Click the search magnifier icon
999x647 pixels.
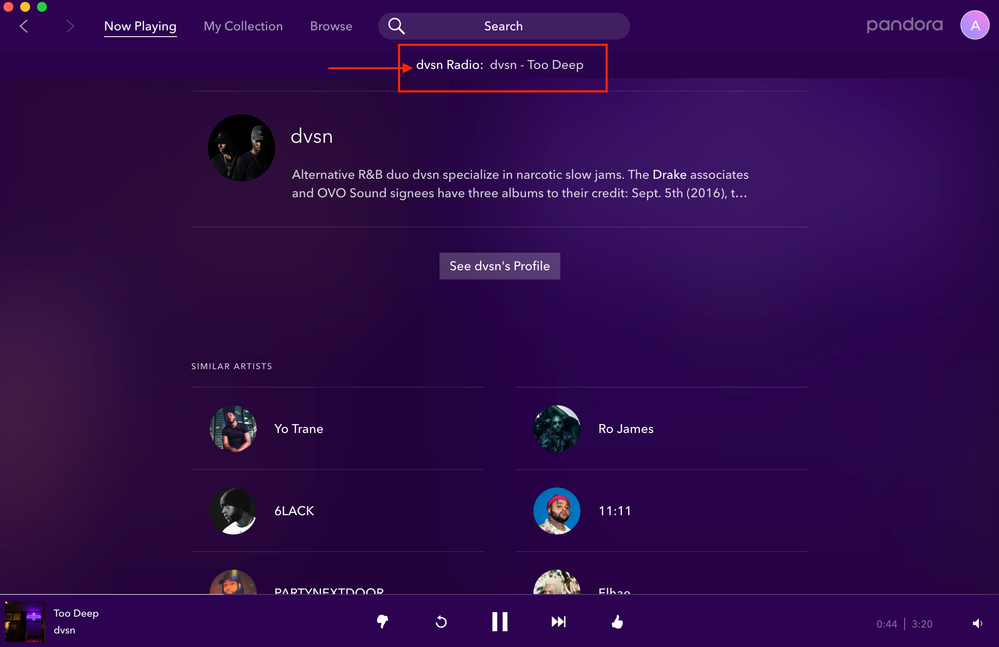(x=396, y=26)
